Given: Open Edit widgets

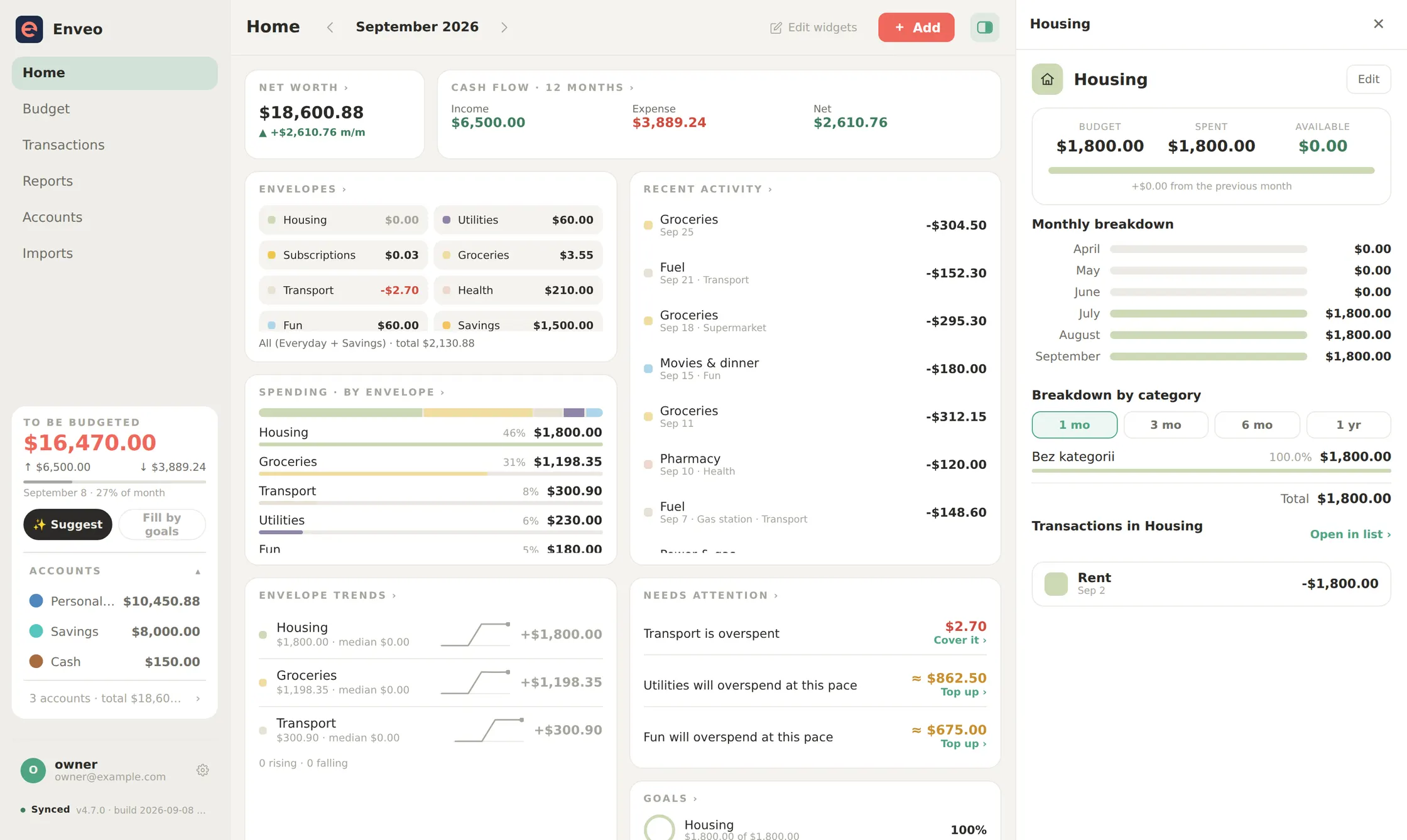Looking at the screenshot, I should [813, 28].
